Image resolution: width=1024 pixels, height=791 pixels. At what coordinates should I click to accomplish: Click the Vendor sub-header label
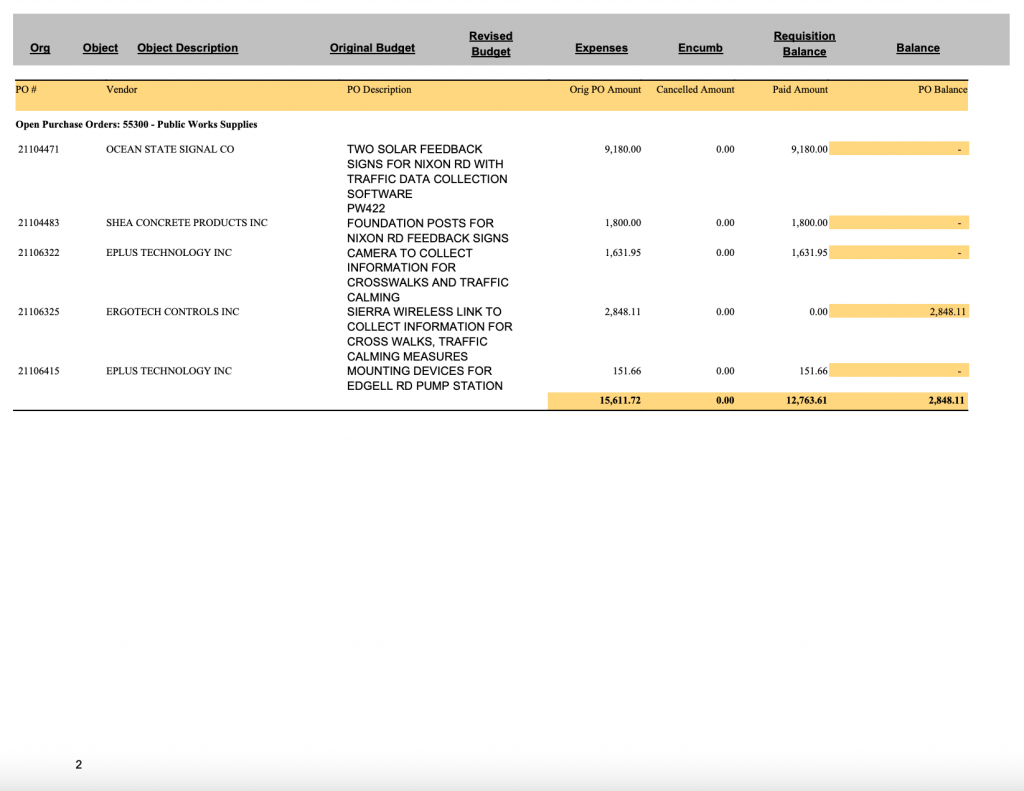point(121,90)
